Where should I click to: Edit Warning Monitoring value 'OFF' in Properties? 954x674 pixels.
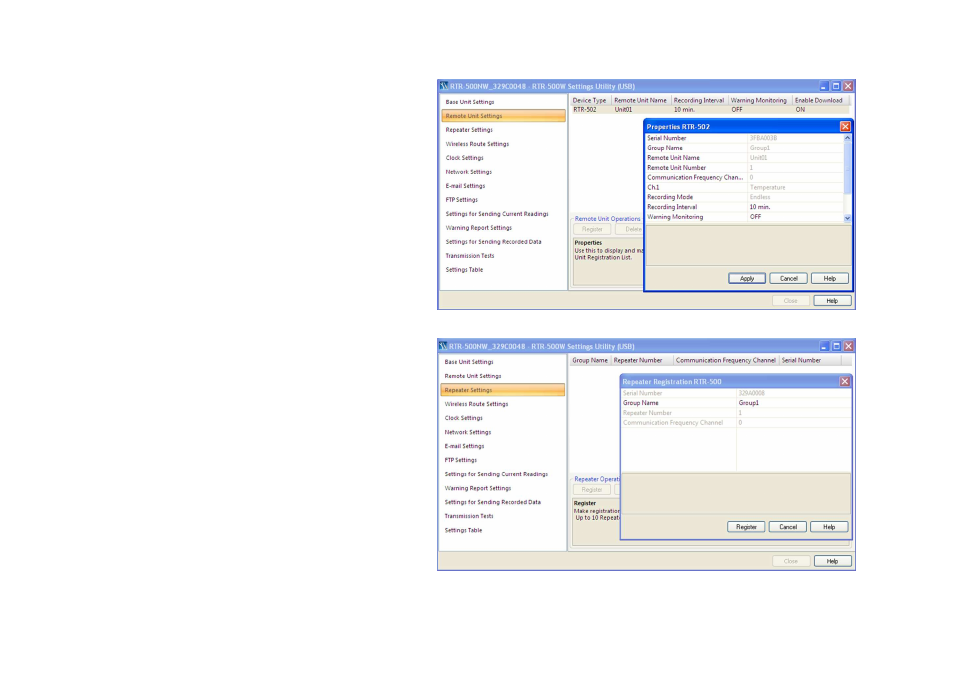point(795,217)
